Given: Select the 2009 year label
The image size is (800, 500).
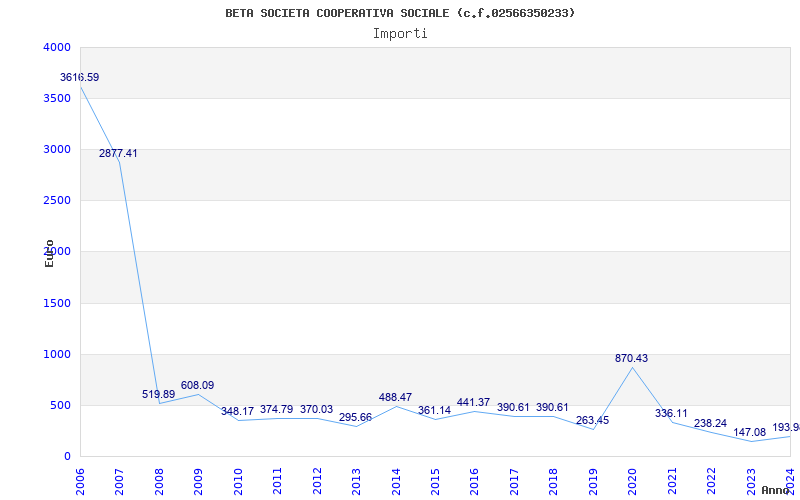Looking at the screenshot, I should click(x=198, y=481).
